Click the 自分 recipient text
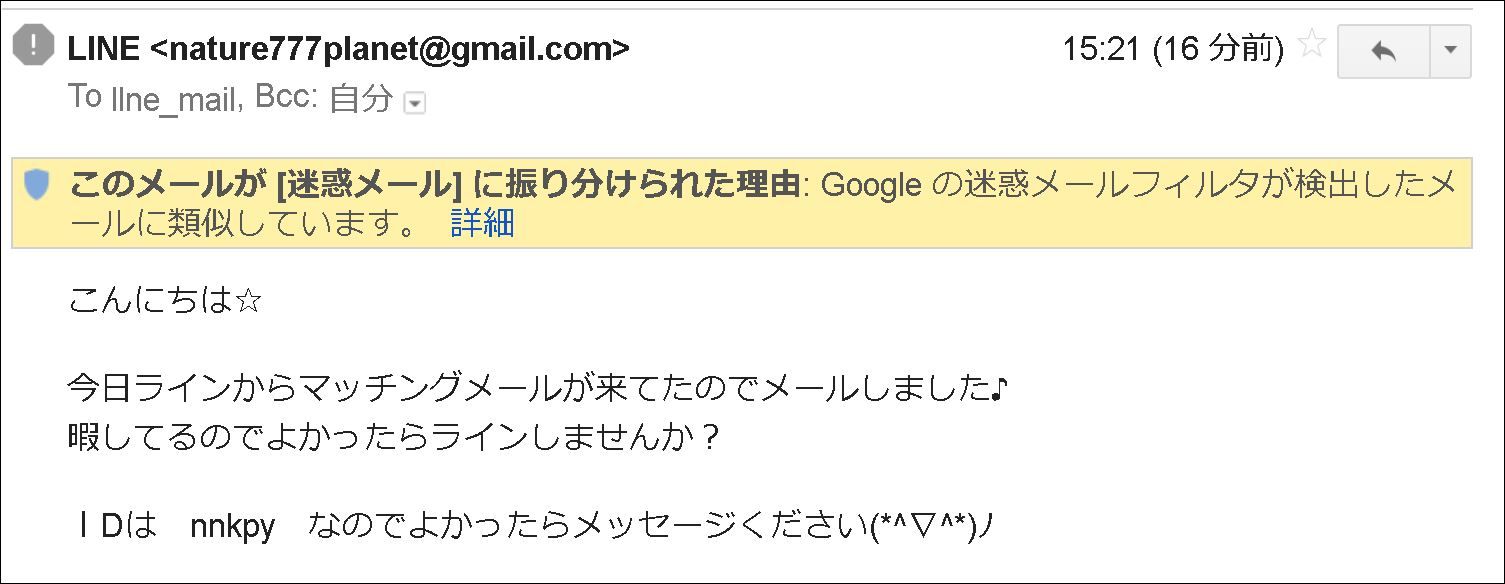 [361, 98]
